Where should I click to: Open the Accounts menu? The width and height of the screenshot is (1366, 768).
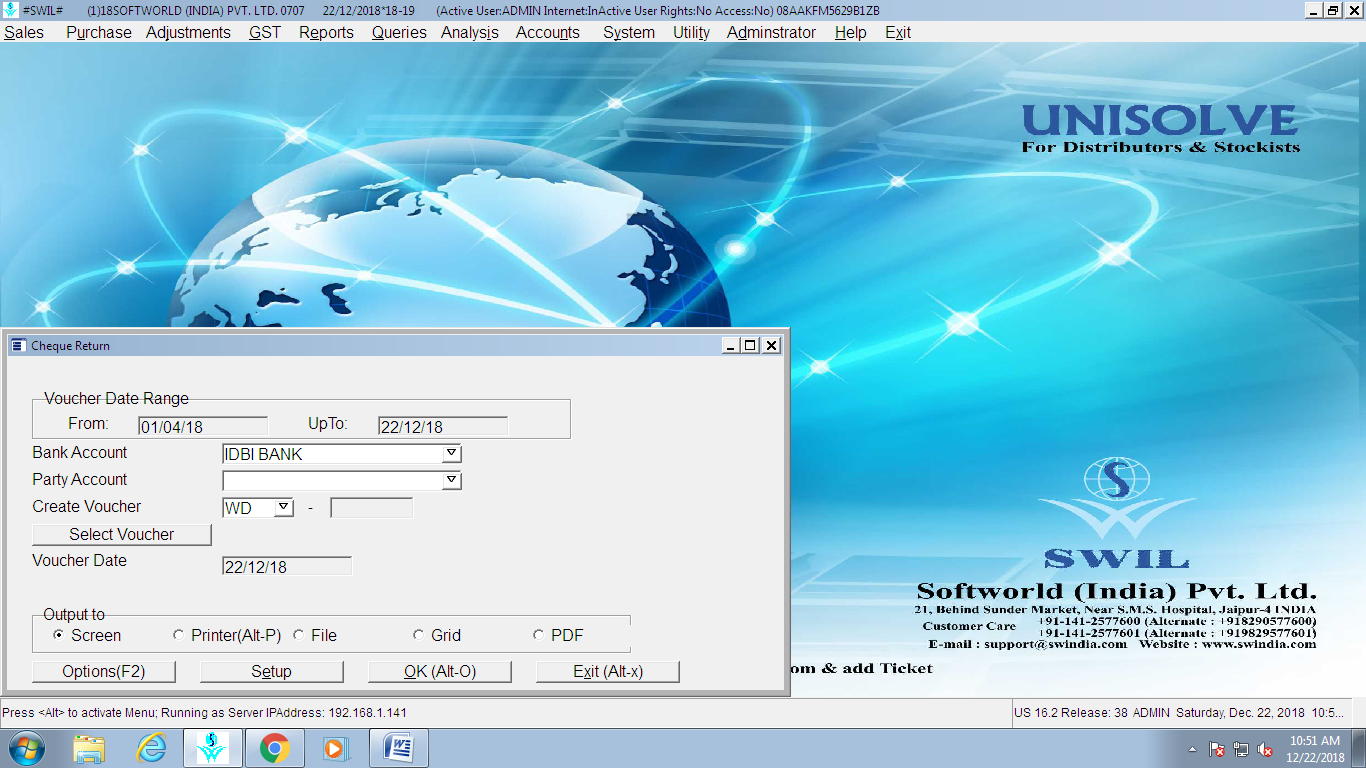(548, 32)
